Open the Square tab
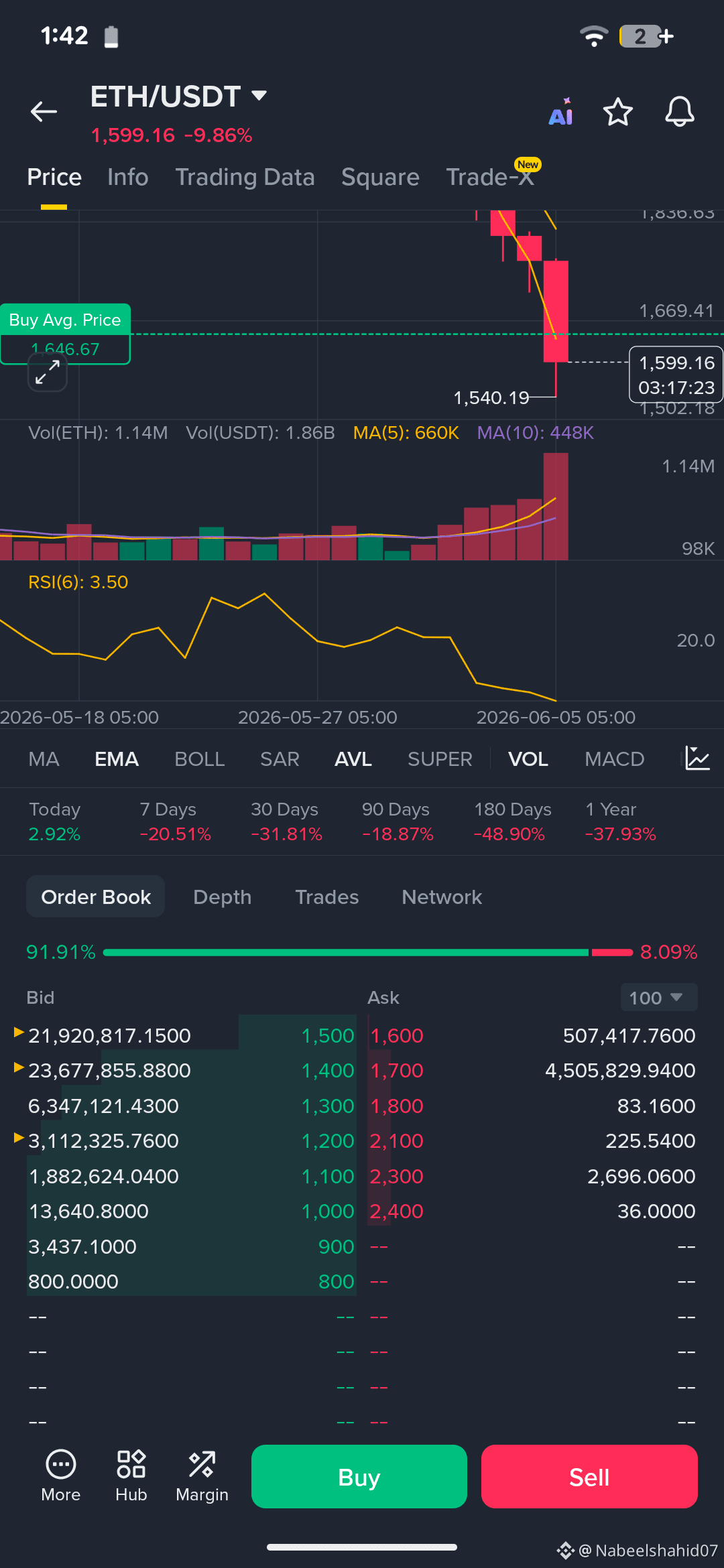Image resolution: width=724 pixels, height=1568 pixels. (380, 177)
